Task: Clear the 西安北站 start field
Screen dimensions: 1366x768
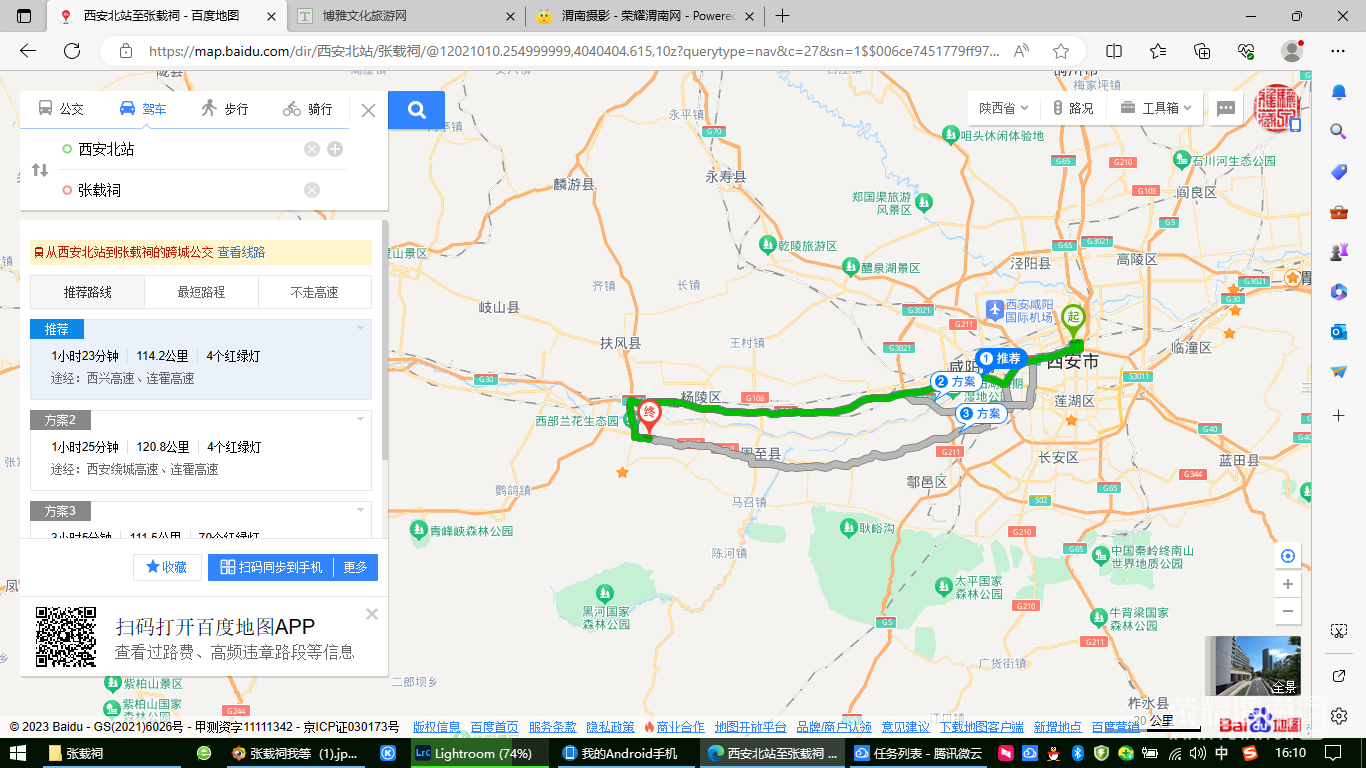Action: click(x=312, y=149)
